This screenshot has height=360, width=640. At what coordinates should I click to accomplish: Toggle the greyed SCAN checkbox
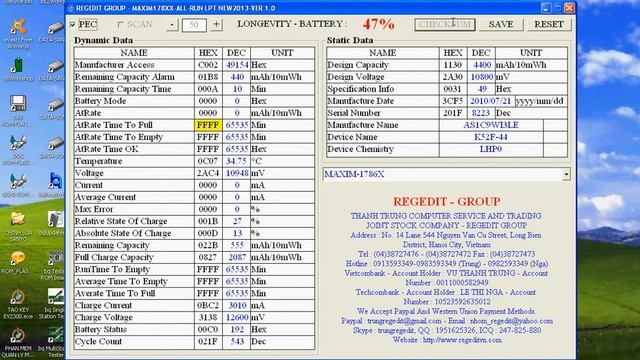[x=120, y=24]
